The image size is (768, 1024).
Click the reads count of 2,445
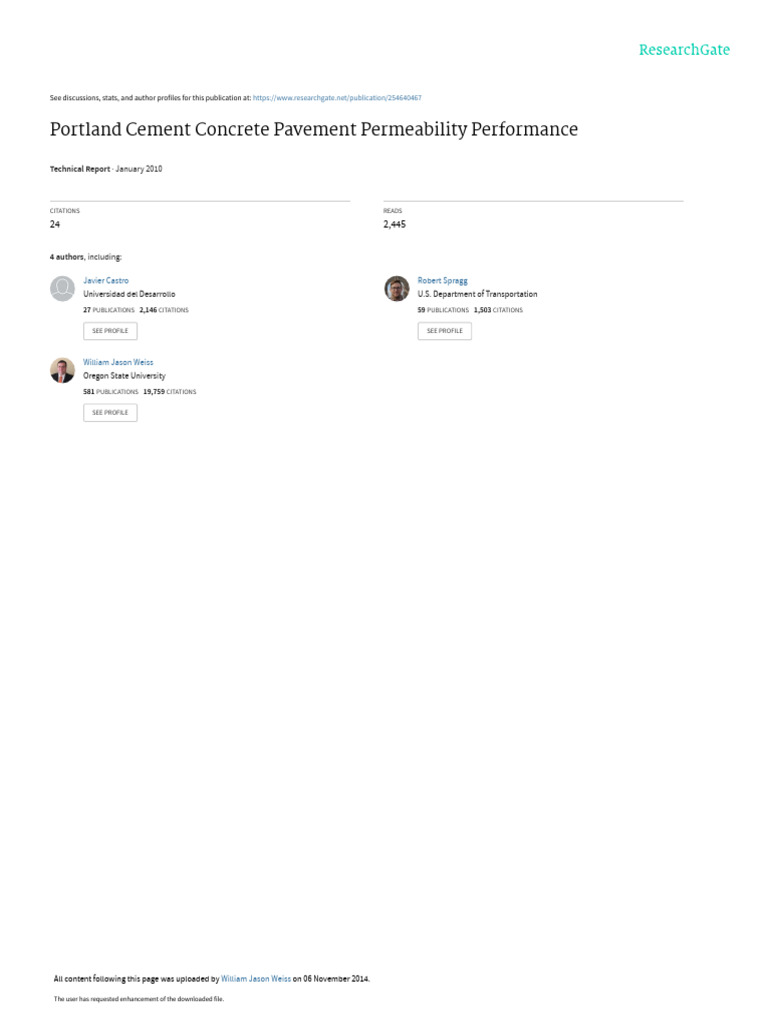pos(394,224)
